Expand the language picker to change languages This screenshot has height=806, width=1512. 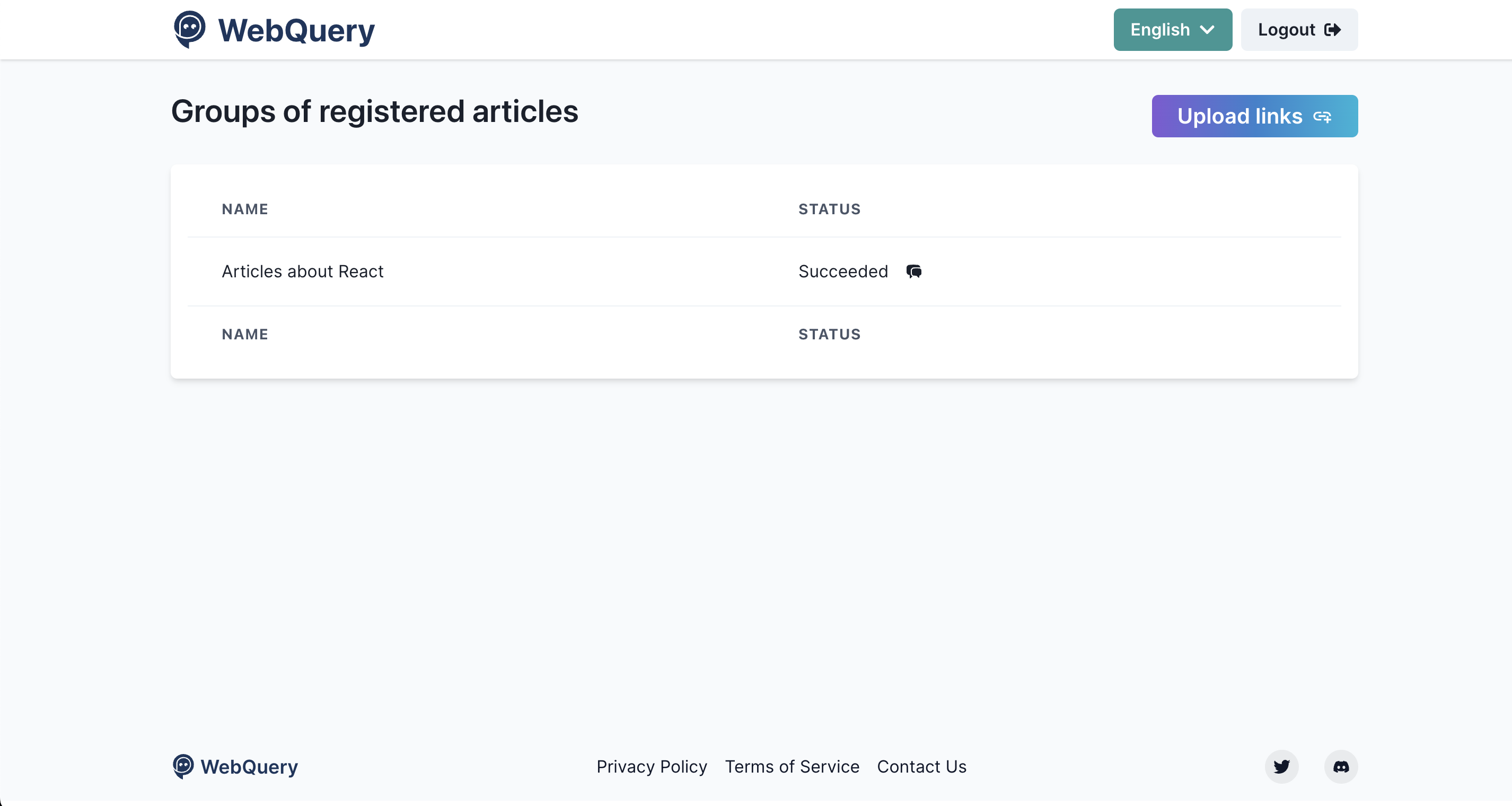point(1172,29)
